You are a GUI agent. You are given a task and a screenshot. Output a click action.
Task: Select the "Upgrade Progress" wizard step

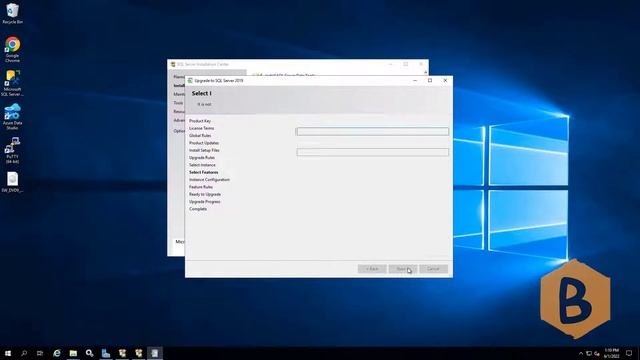[x=204, y=202]
